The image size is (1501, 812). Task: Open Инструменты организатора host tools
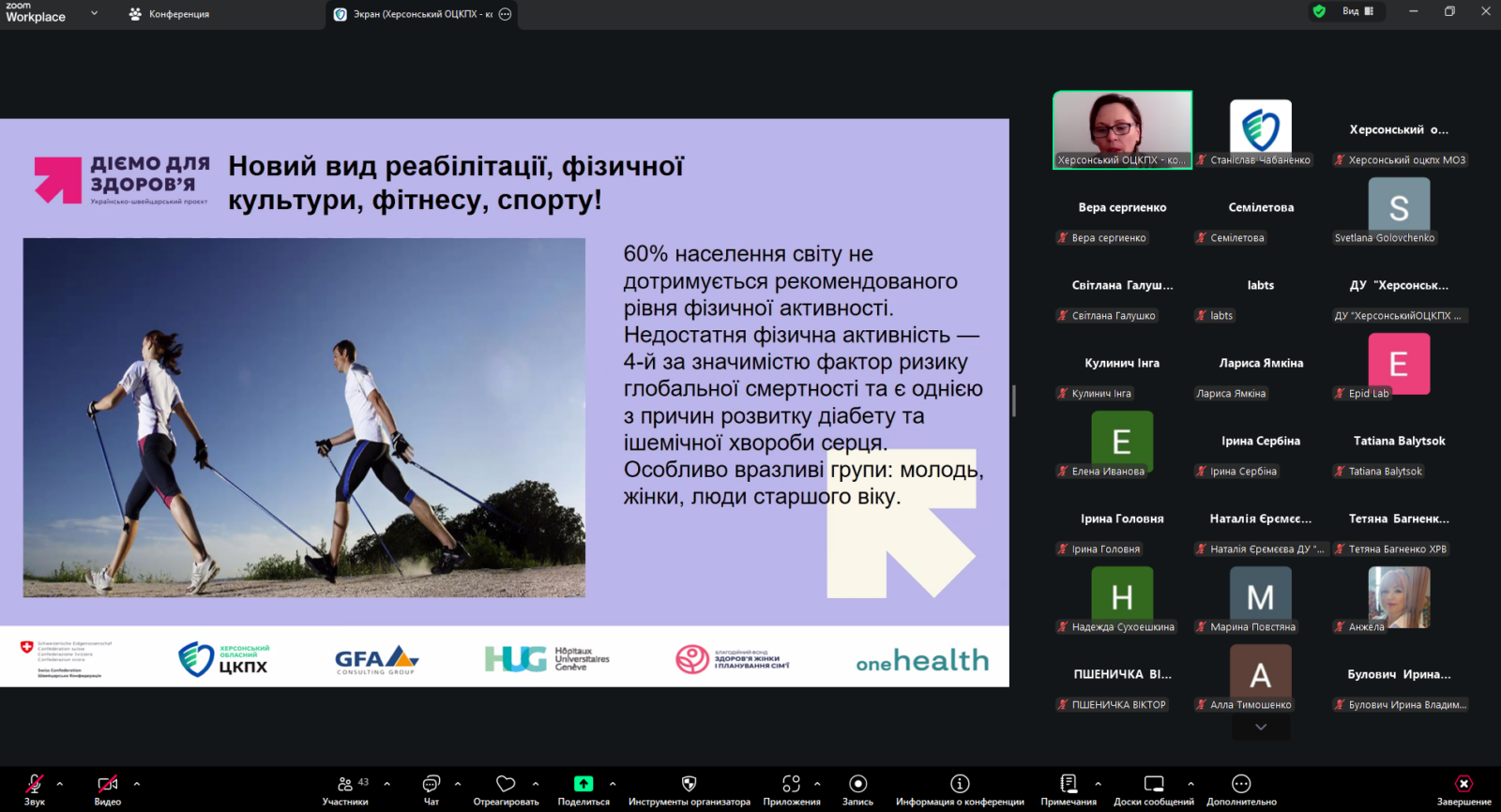tap(689, 785)
